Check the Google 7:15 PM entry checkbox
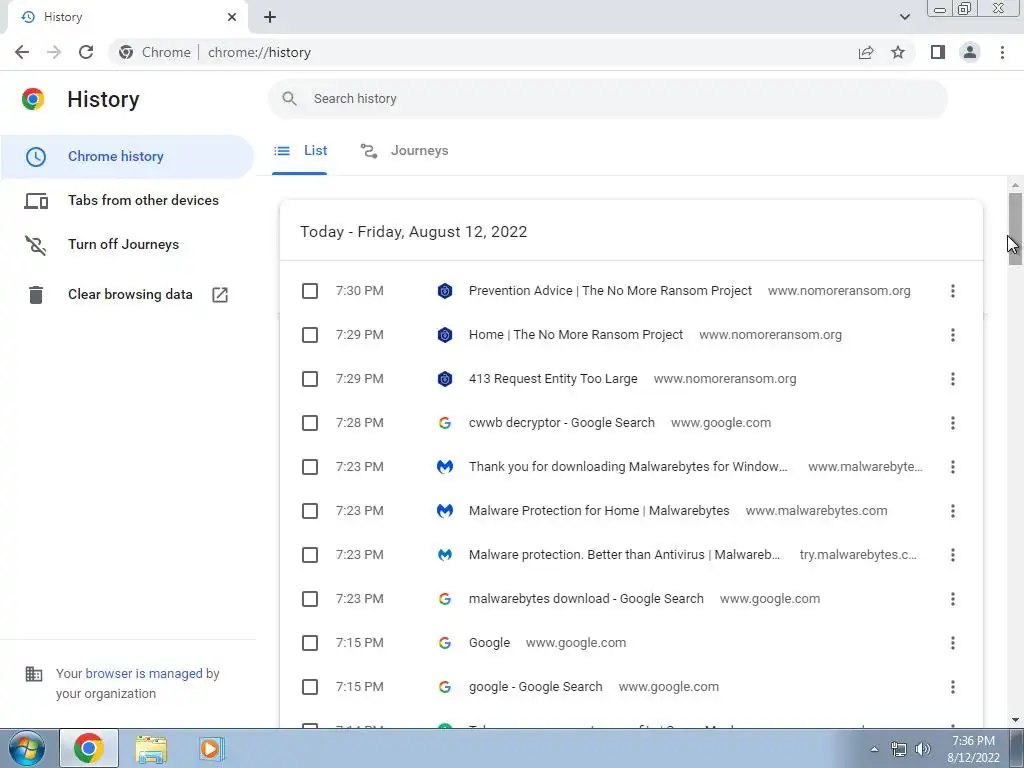Image resolution: width=1024 pixels, height=768 pixels. (310, 643)
